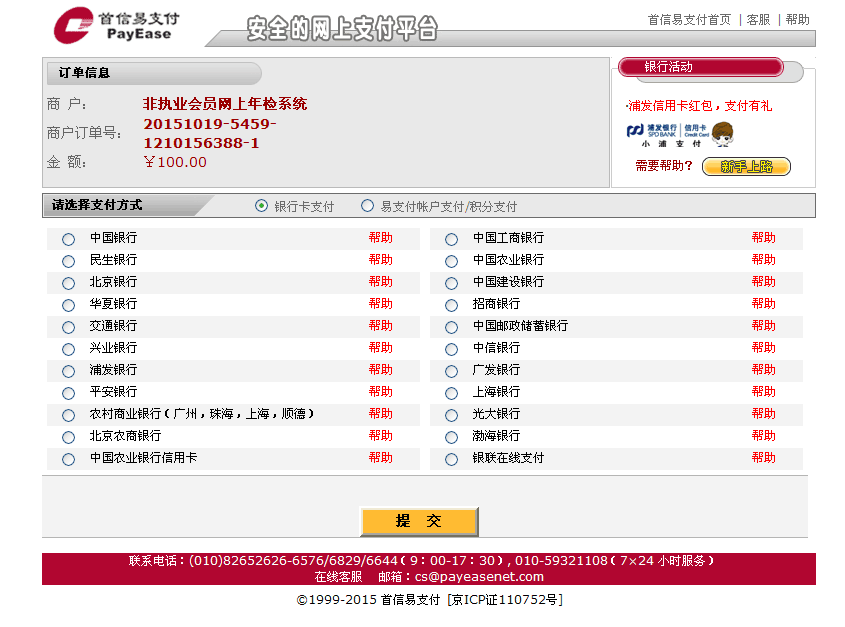Click the top-right 帮助 link

(797, 19)
